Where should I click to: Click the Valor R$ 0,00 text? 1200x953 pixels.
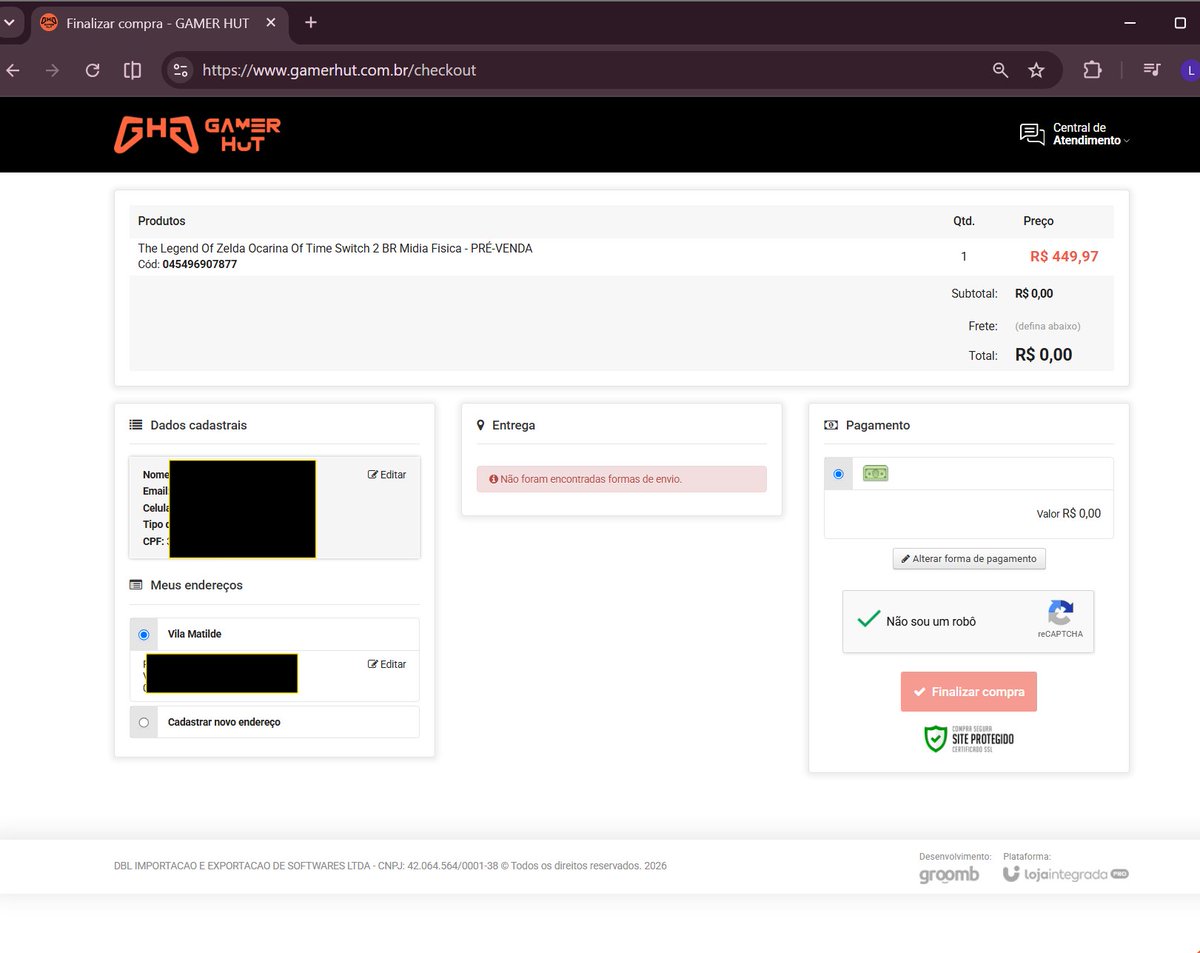click(x=1068, y=514)
